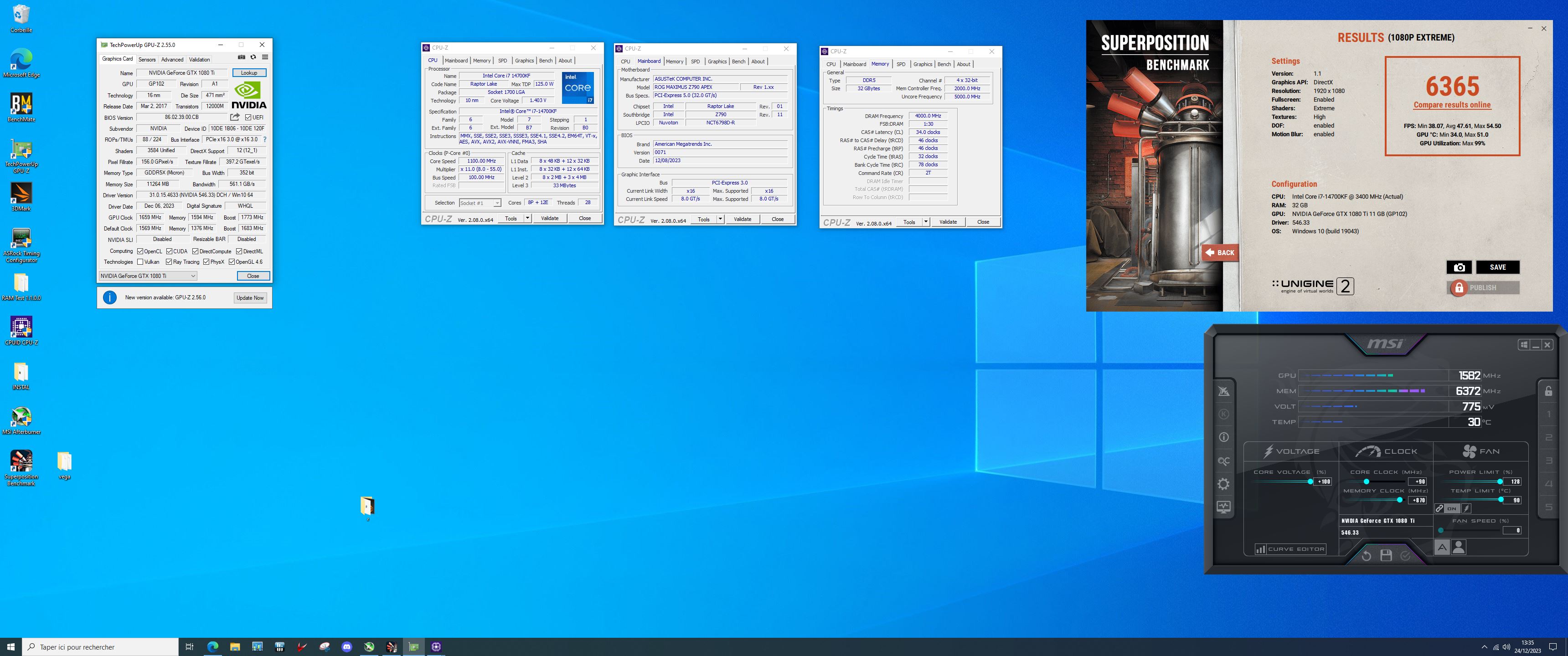Open the Validation tab in GPU-Z
The image size is (1568, 656).
point(199,60)
